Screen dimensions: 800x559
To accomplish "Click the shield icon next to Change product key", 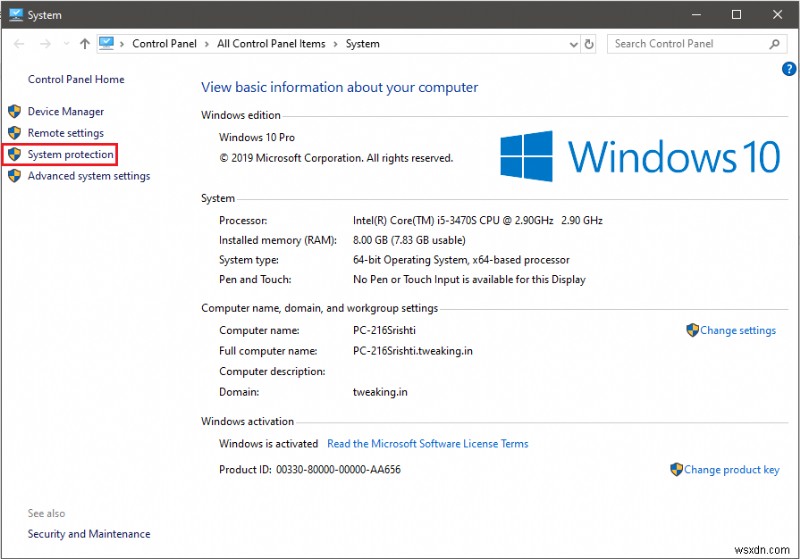I will point(676,469).
